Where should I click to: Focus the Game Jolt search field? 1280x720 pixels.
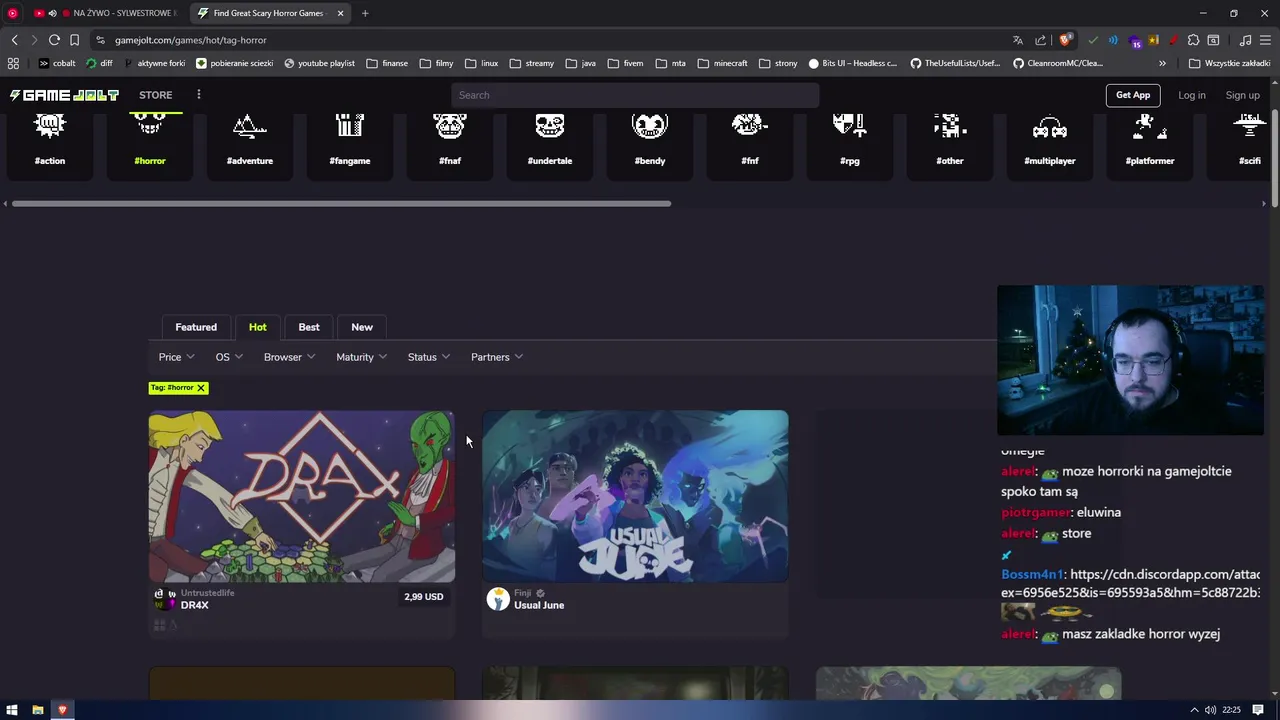coord(635,95)
